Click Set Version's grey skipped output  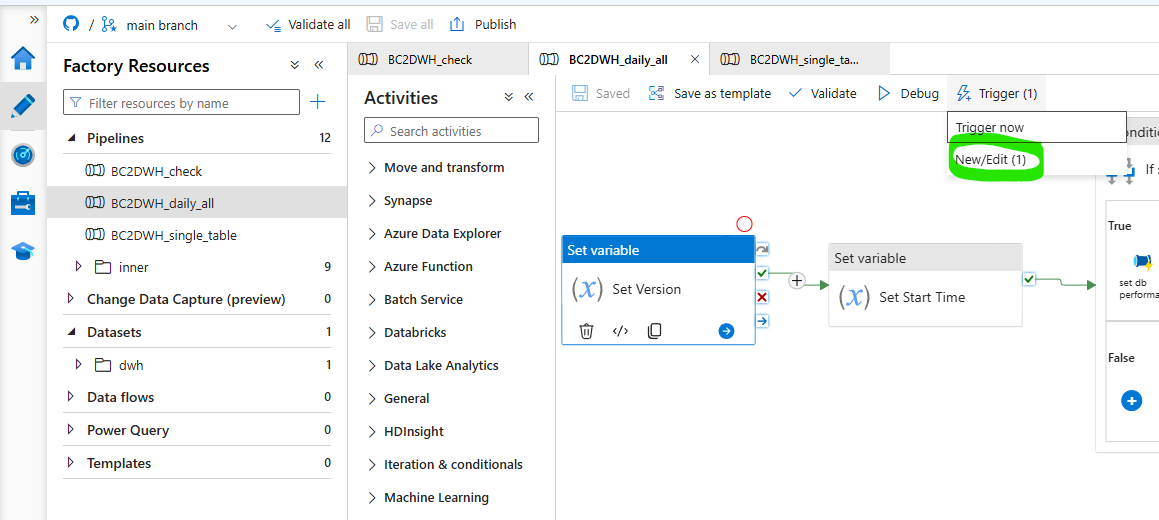click(x=762, y=250)
